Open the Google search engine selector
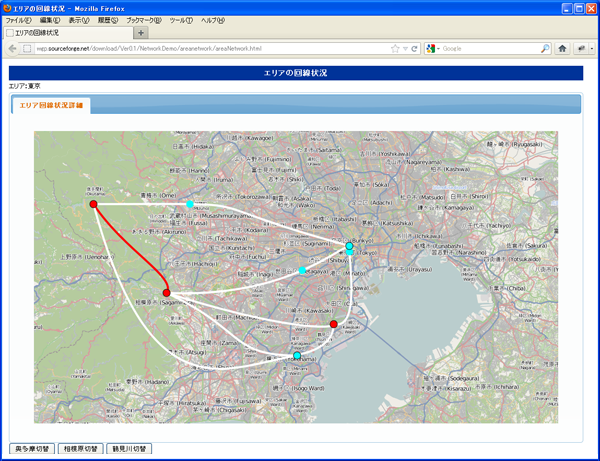This screenshot has width=600, height=461. (433, 49)
